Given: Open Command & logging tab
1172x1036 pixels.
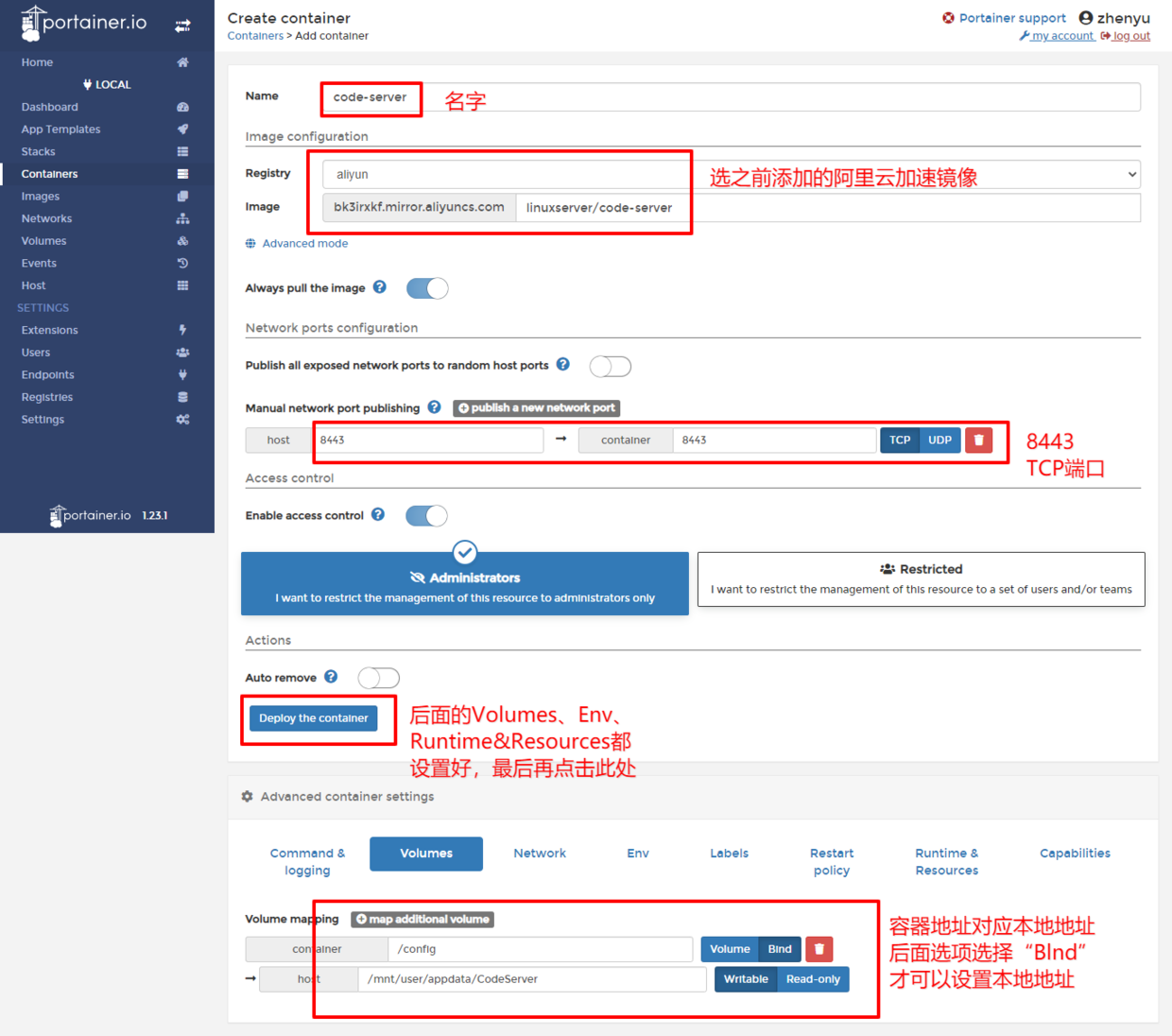Looking at the screenshot, I should [307, 861].
